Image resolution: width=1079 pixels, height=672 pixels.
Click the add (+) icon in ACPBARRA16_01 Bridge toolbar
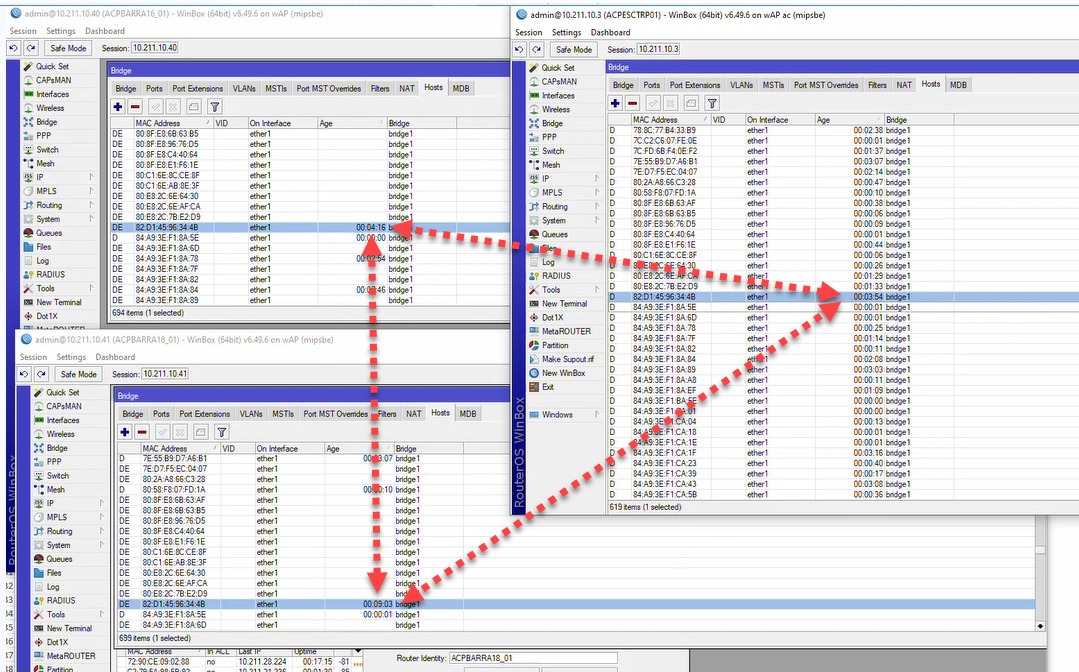(x=118, y=107)
